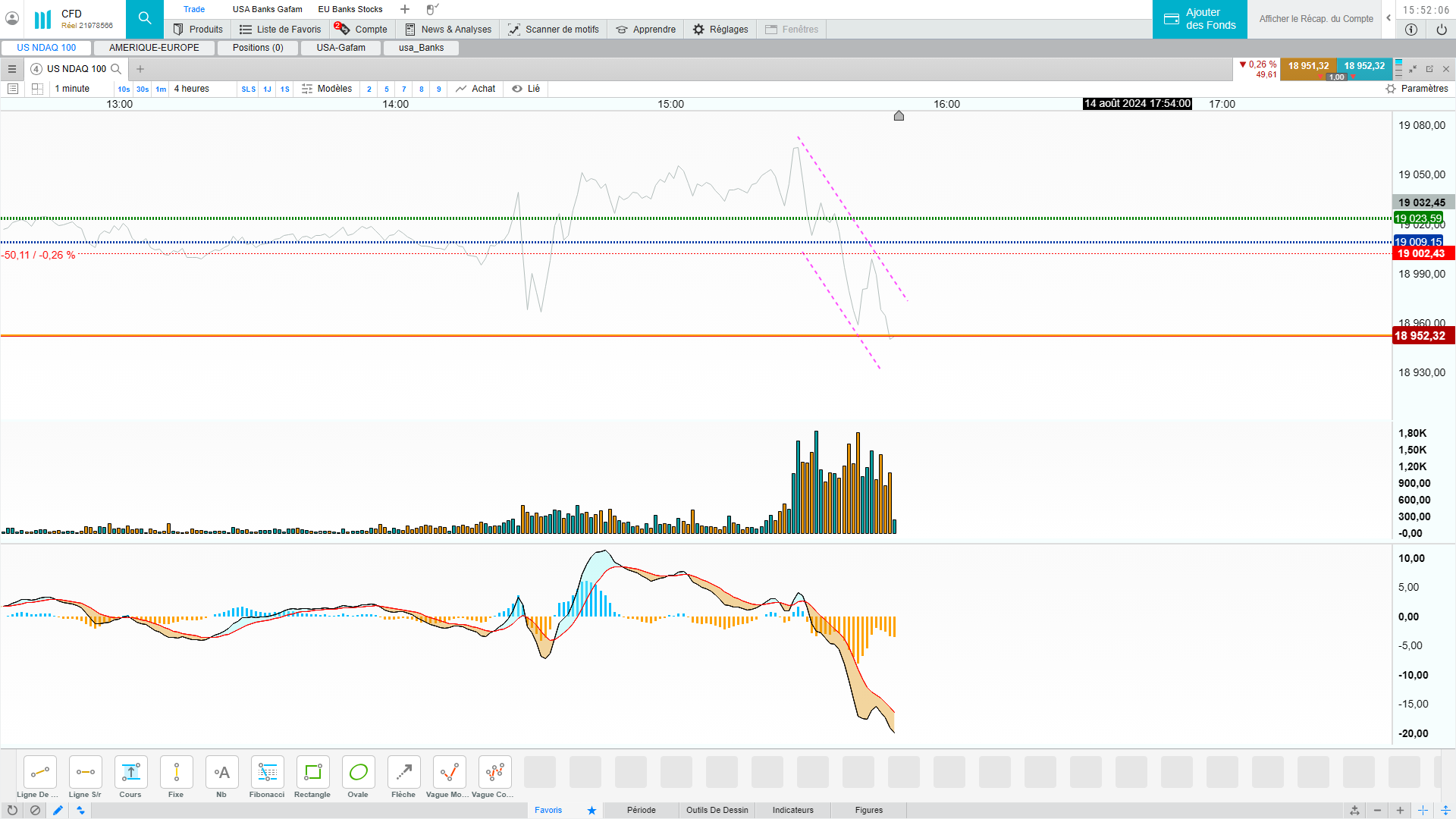Switch to the AMERIQUE-EUROPE tab
Screen dimensions: 1456x819
tap(154, 48)
